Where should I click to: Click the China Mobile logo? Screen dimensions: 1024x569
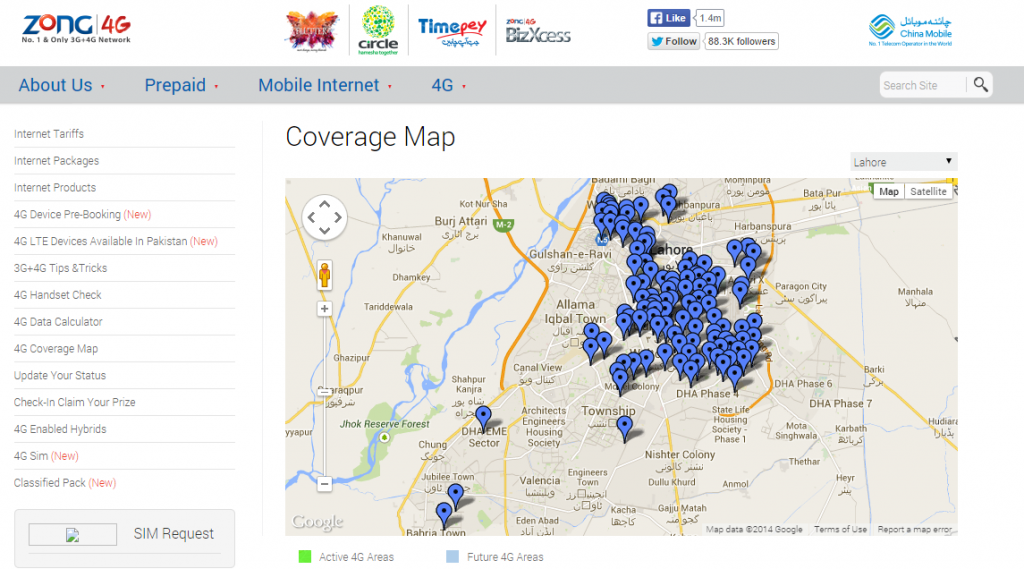pyautogui.click(x=910, y=30)
